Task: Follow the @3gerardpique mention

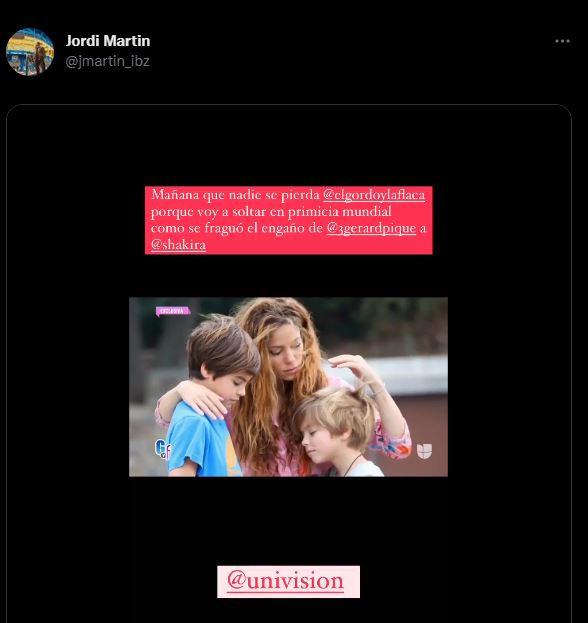Action: (x=371, y=228)
